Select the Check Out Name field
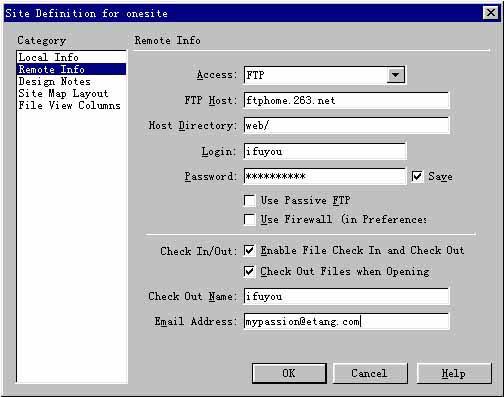Screen dimensions: 504x397 click(346, 296)
